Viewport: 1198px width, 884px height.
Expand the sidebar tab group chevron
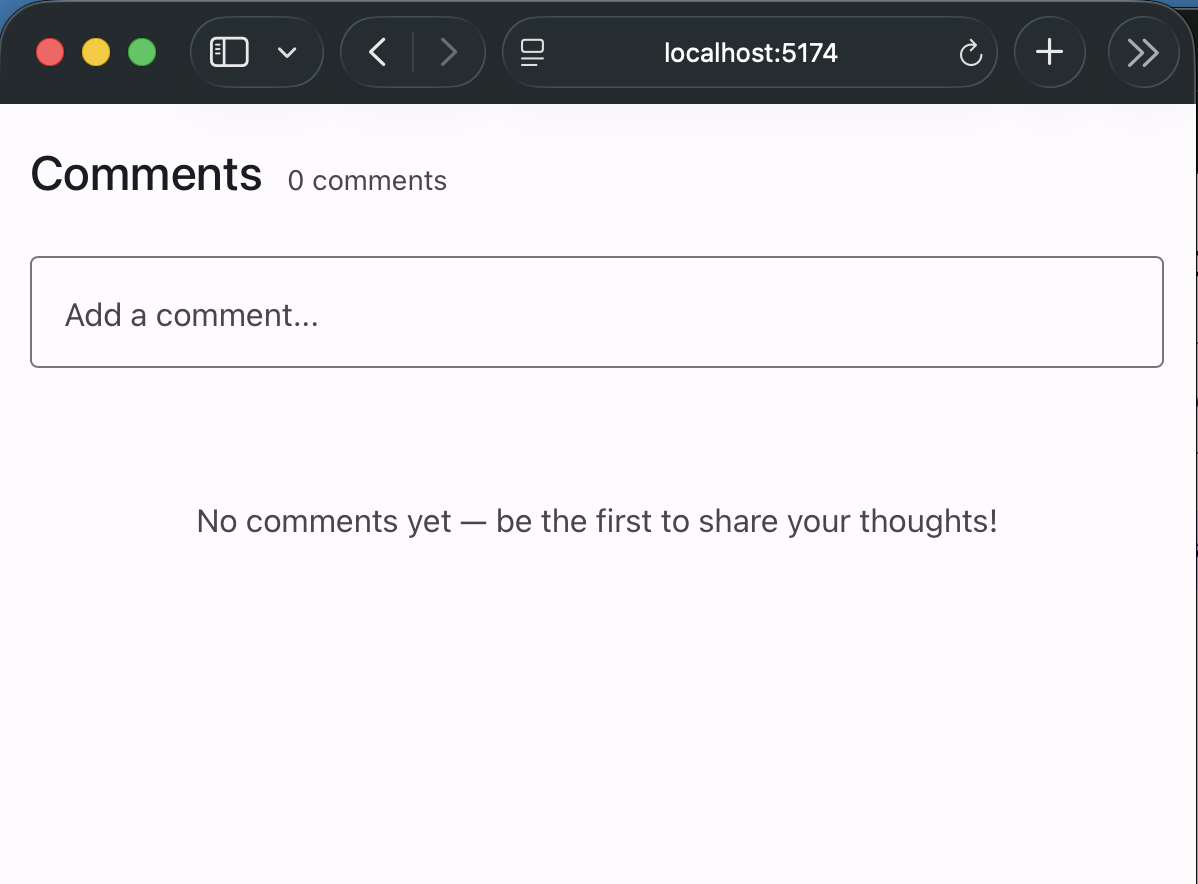(287, 52)
